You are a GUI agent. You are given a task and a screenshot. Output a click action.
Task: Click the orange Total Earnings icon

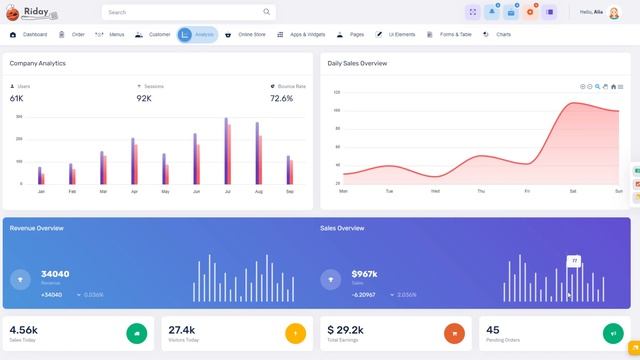click(454, 333)
